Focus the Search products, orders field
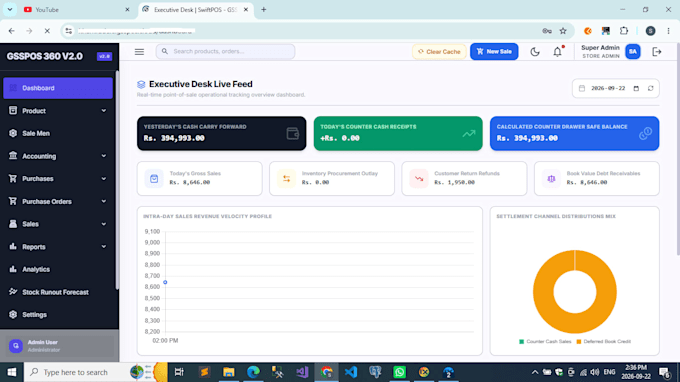Image resolution: width=680 pixels, height=382 pixels. [226, 51]
